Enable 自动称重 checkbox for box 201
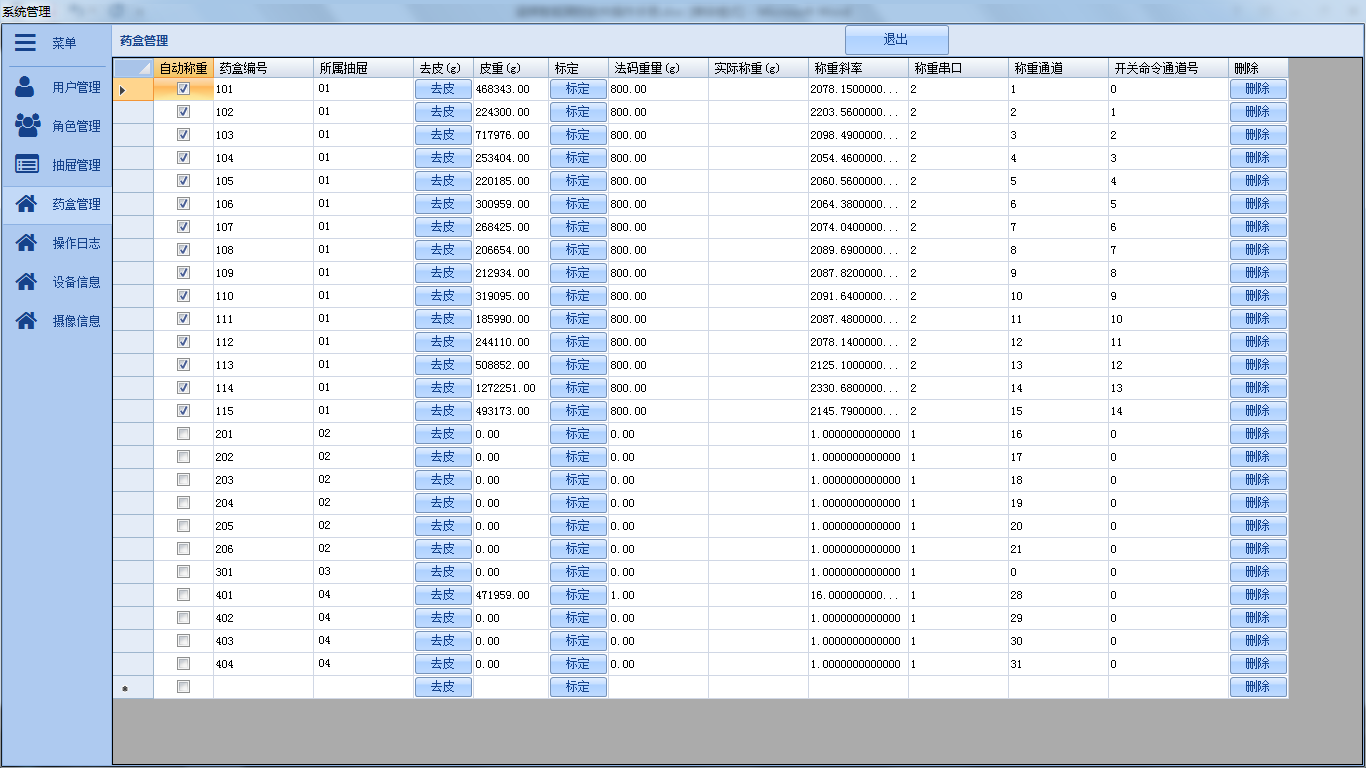1366x768 pixels. tap(183, 434)
